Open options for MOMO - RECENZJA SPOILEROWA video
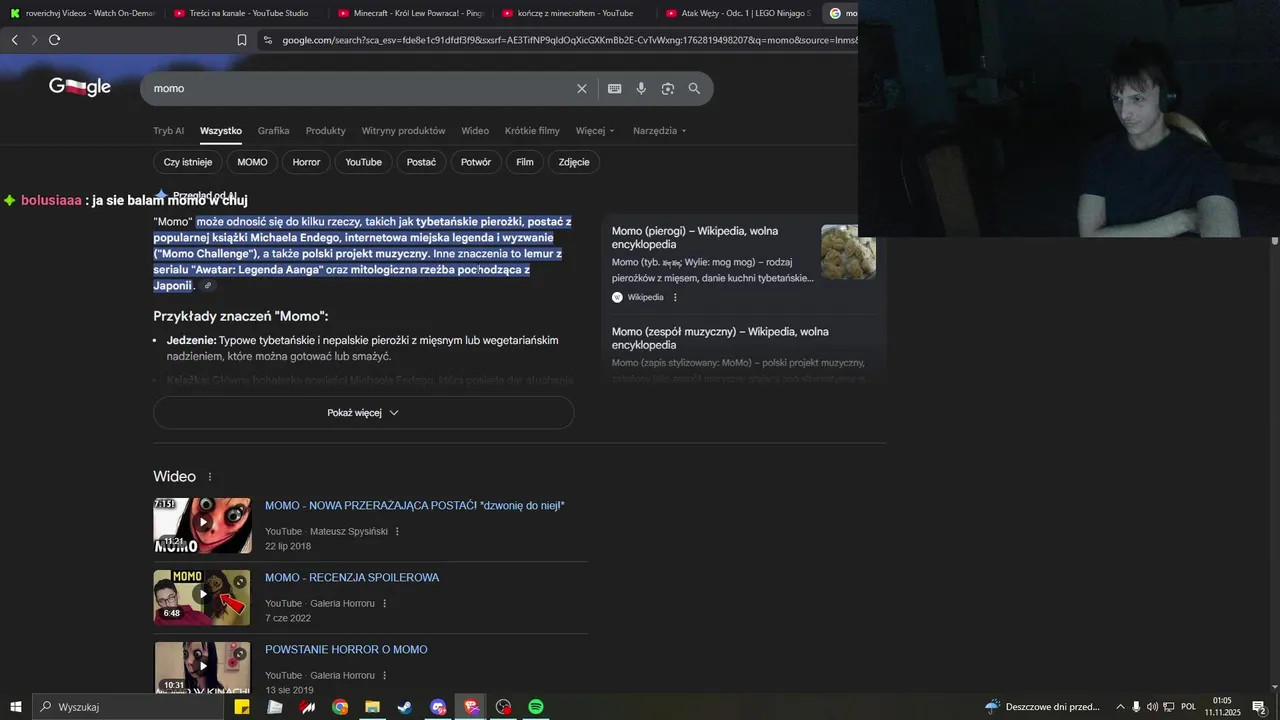 pyautogui.click(x=384, y=604)
